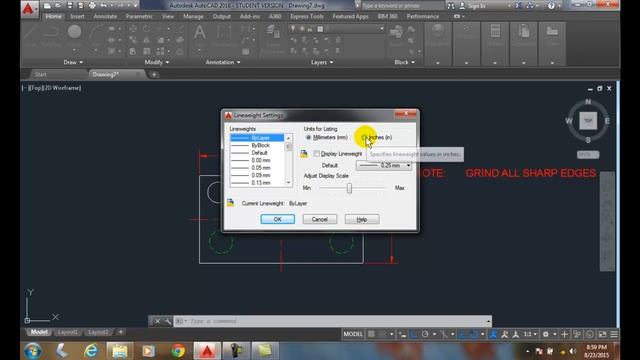Viewport: 640px width, 360px height.
Task: Toggle object snap tracking in status bar
Action: click(462, 334)
